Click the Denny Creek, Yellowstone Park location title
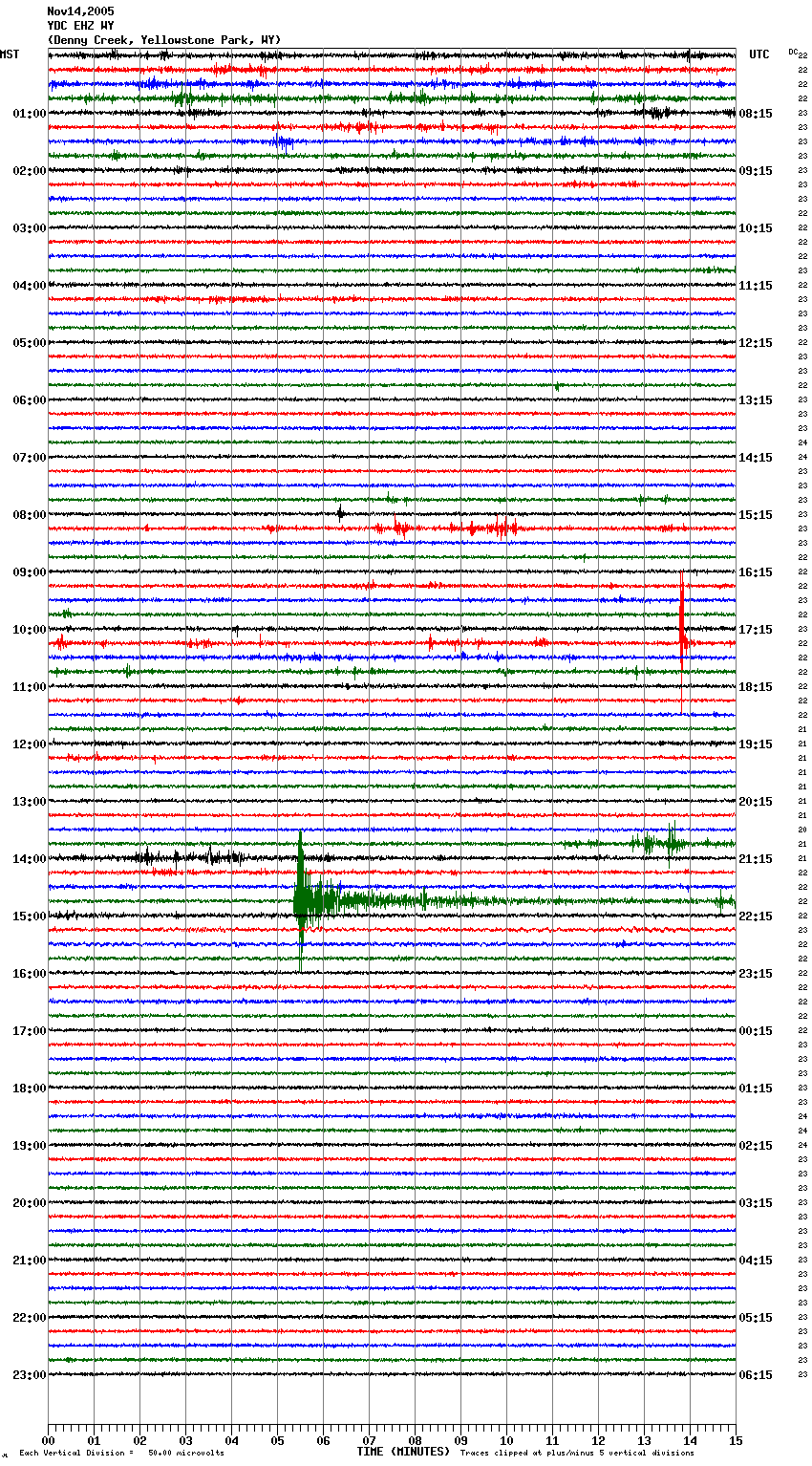The width and height of the screenshot is (812, 1466). click(164, 40)
